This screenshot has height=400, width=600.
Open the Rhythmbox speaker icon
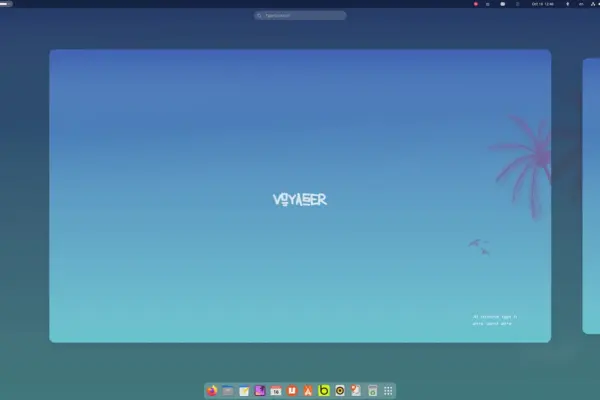pyautogui.click(x=340, y=390)
